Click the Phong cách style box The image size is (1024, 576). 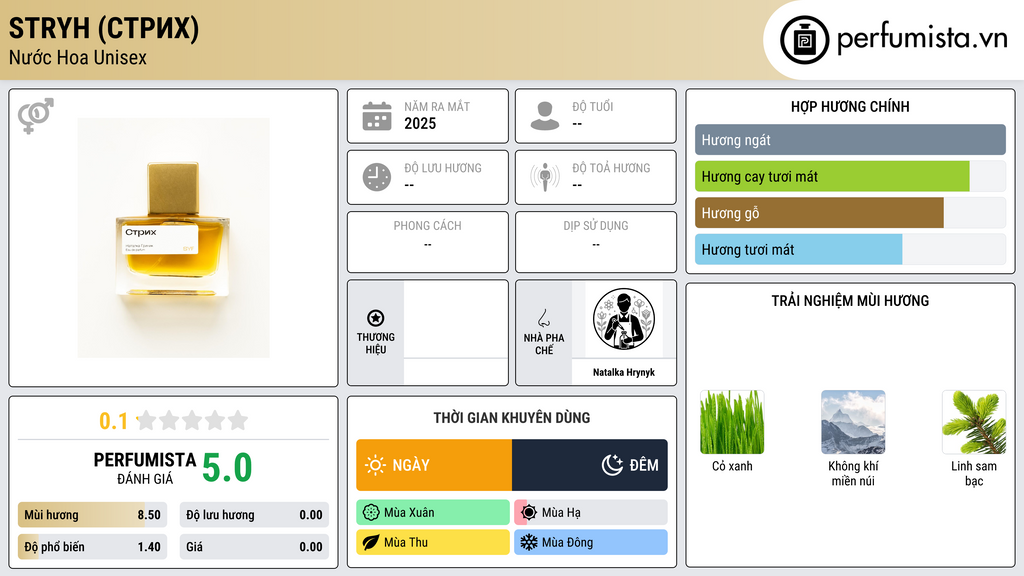428,242
